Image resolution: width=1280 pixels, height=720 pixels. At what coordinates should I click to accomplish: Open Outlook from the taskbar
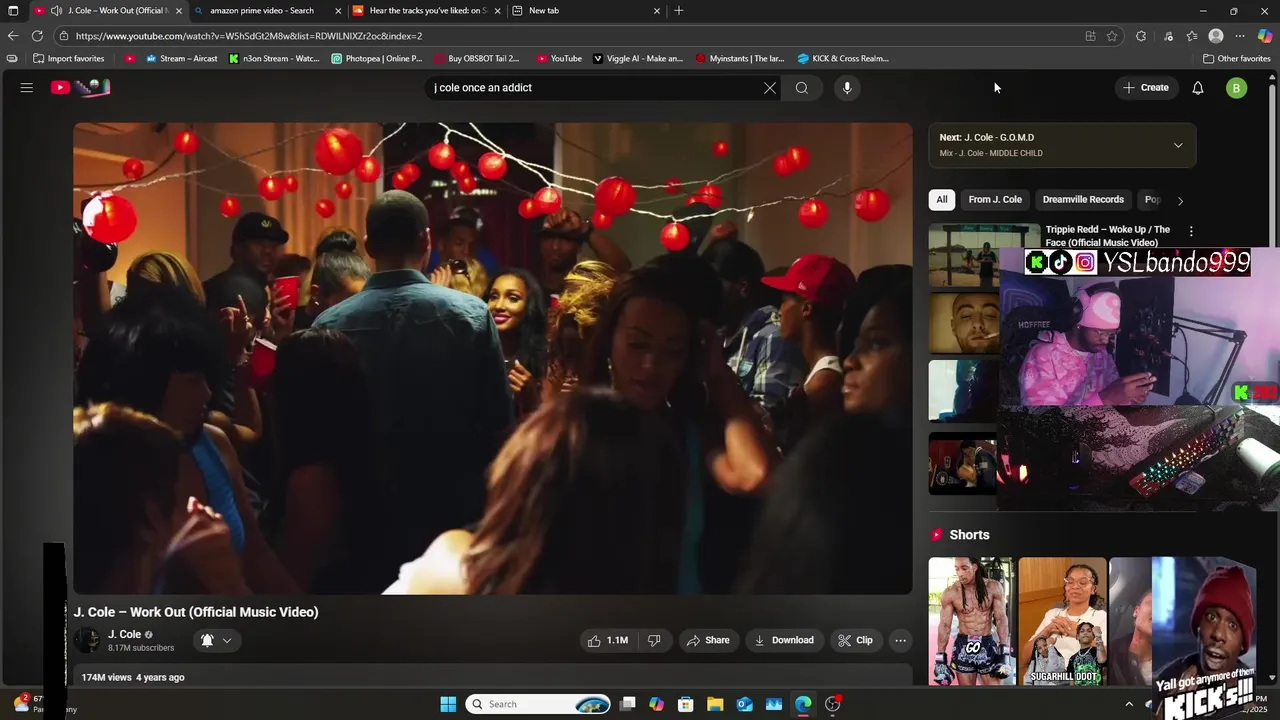(x=745, y=704)
